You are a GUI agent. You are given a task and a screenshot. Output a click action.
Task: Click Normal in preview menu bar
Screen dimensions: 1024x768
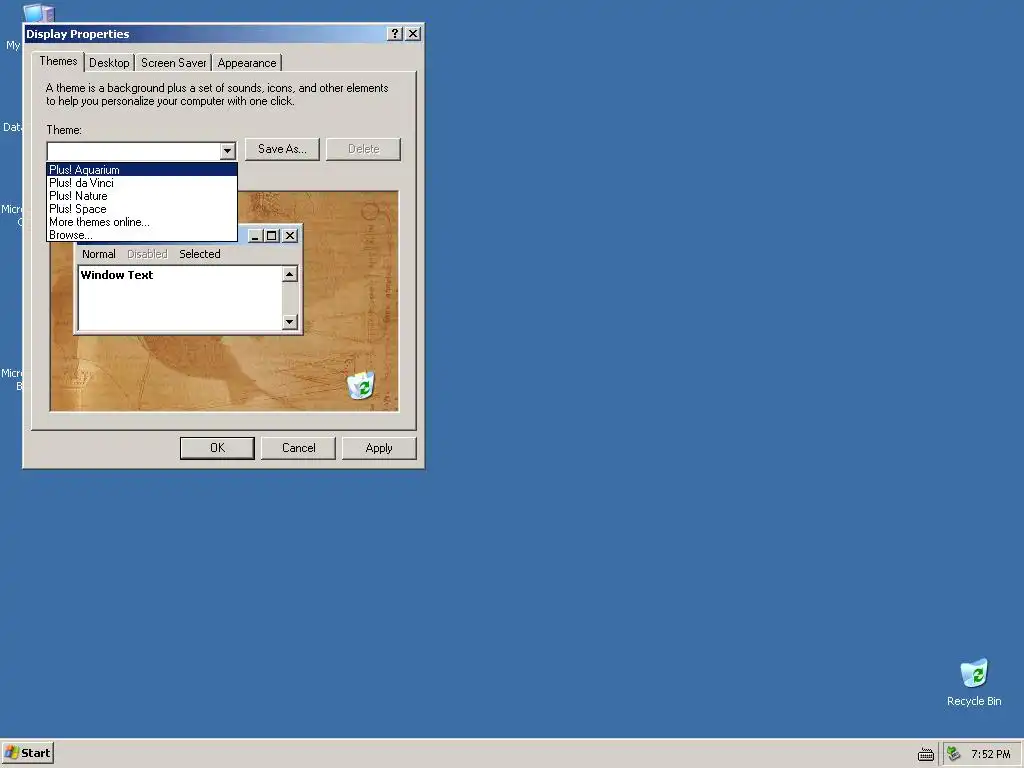point(99,254)
